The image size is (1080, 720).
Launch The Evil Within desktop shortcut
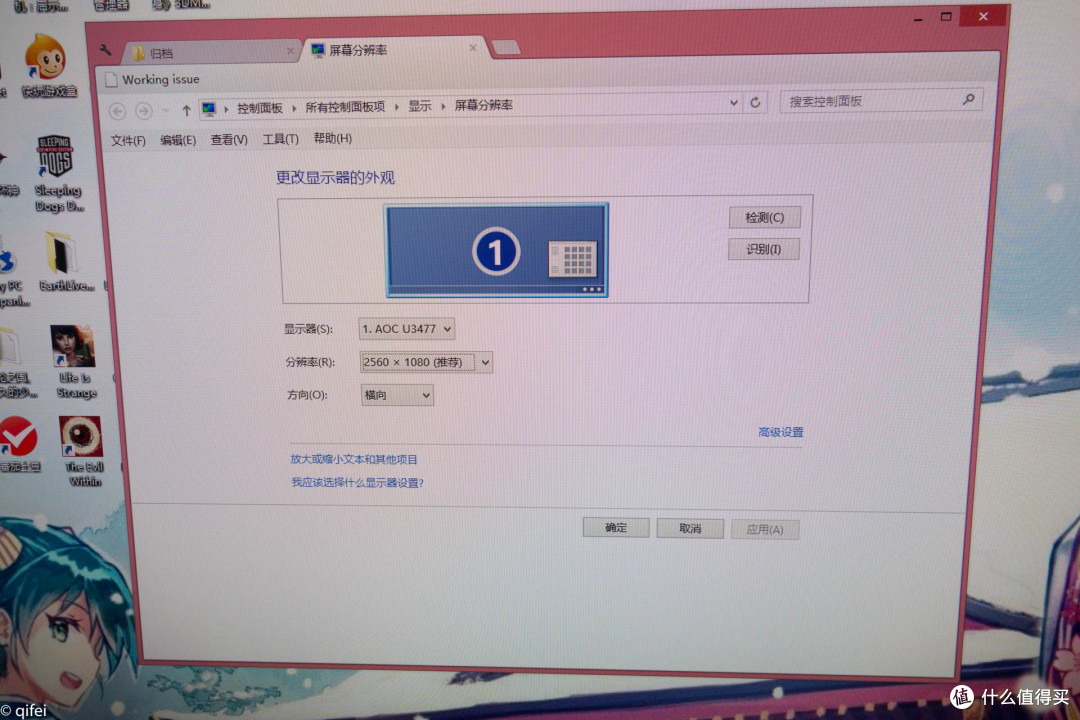83,451
